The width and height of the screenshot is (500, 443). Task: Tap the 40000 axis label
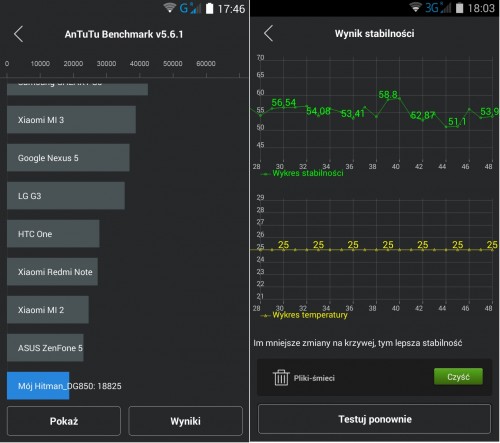(x=139, y=63)
